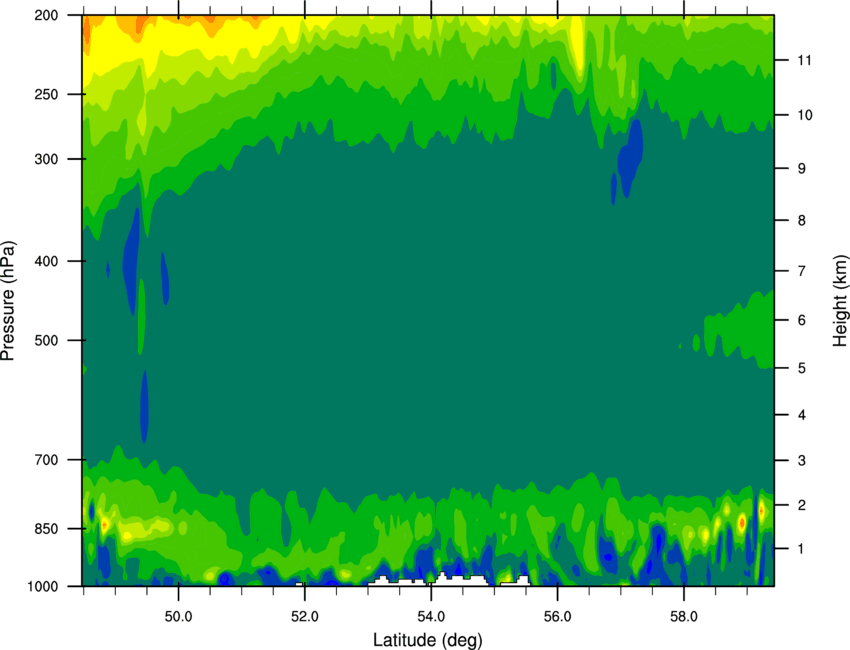Click the 58.0 latitude tick label

coord(684,617)
